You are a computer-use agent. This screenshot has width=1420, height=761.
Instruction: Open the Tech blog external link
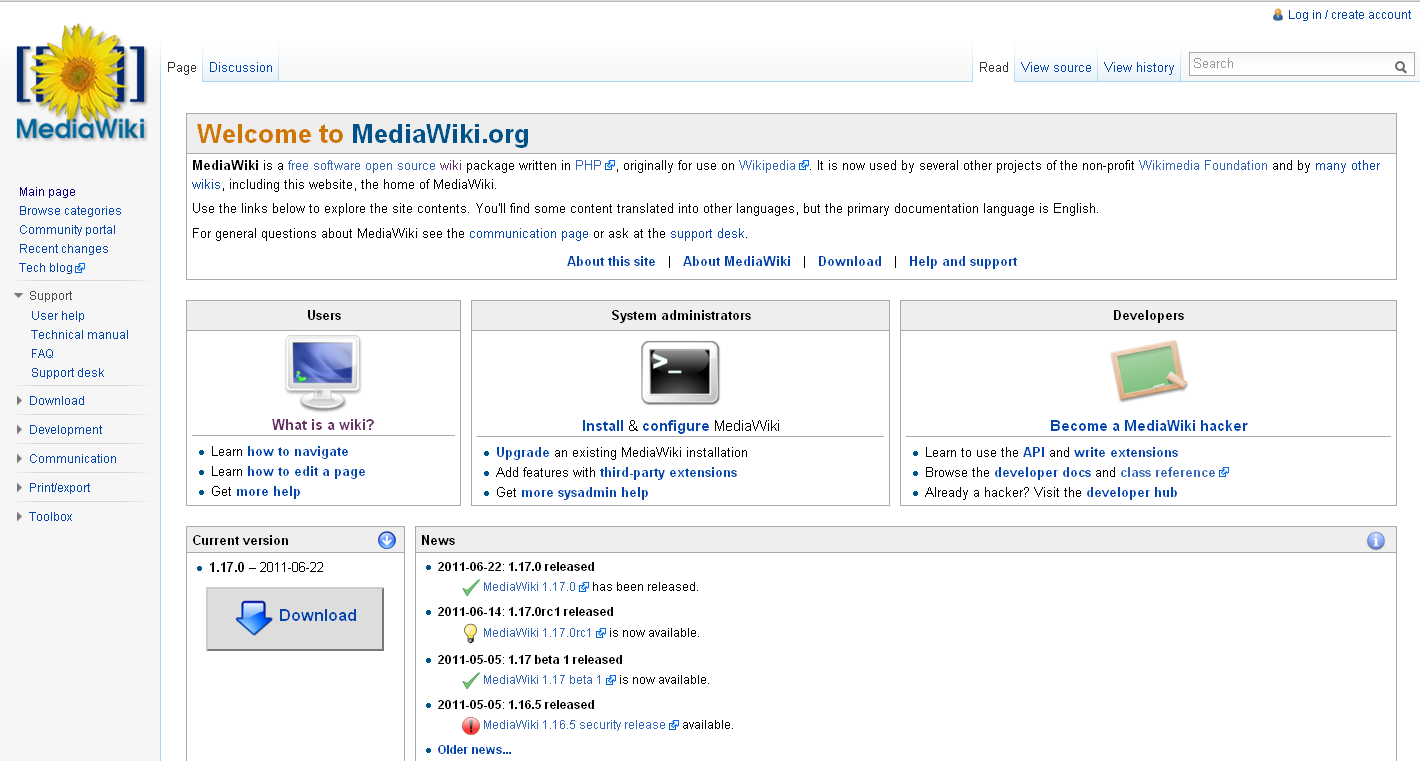52,268
